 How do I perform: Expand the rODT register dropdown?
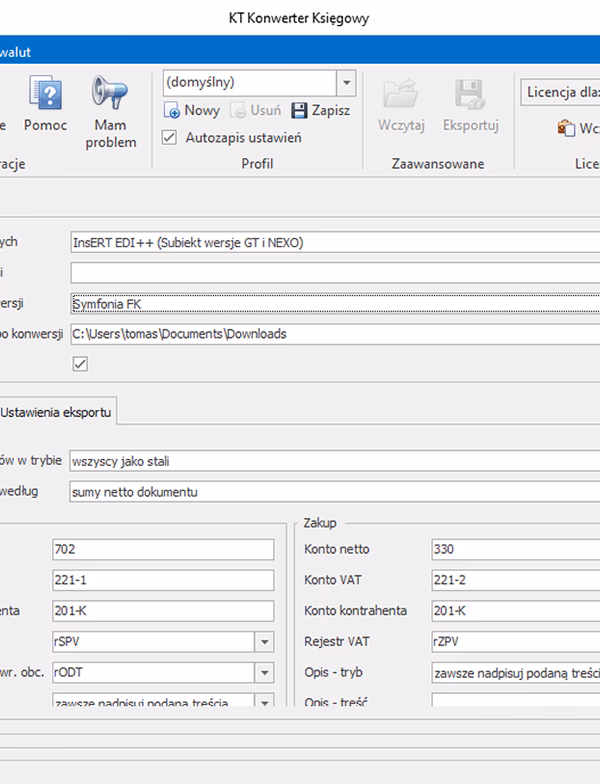[x=265, y=673]
